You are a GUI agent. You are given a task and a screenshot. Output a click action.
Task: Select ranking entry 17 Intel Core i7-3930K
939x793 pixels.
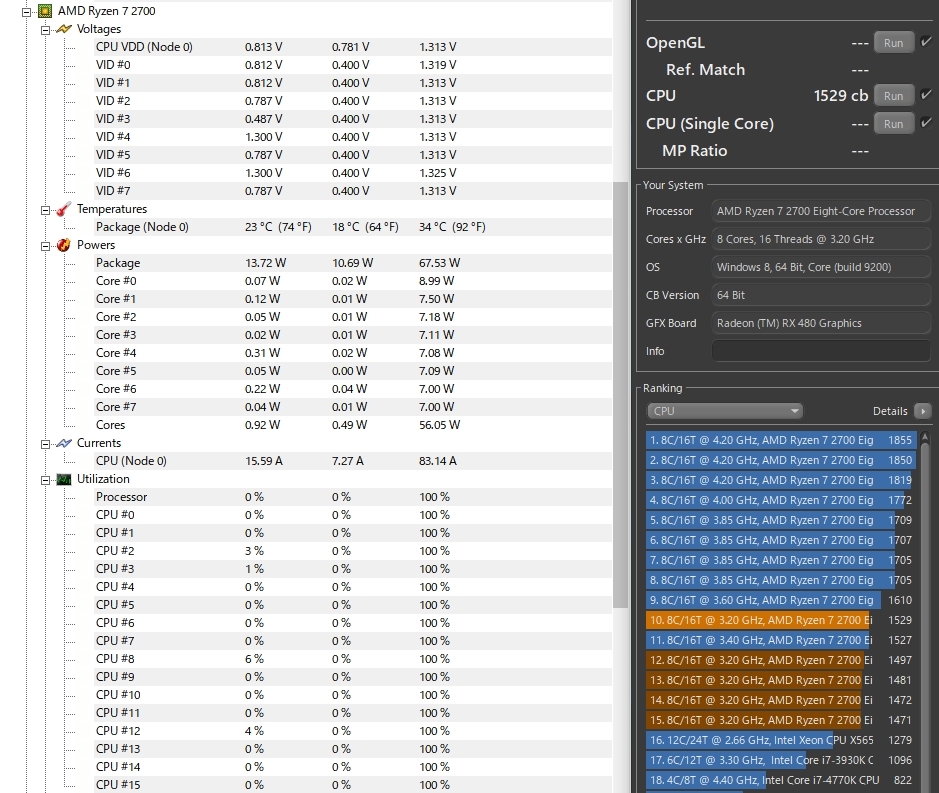click(x=781, y=760)
